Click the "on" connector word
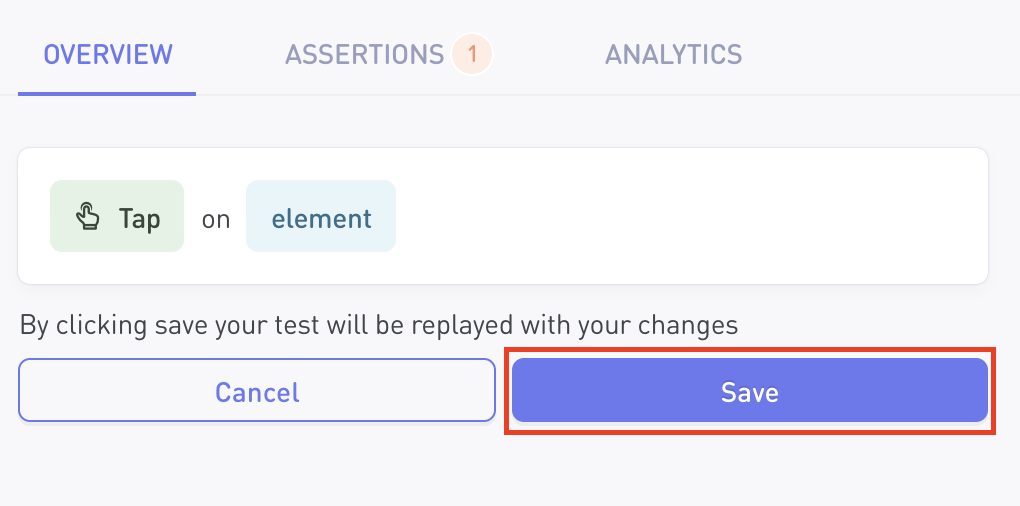The width and height of the screenshot is (1020, 506). (216, 219)
